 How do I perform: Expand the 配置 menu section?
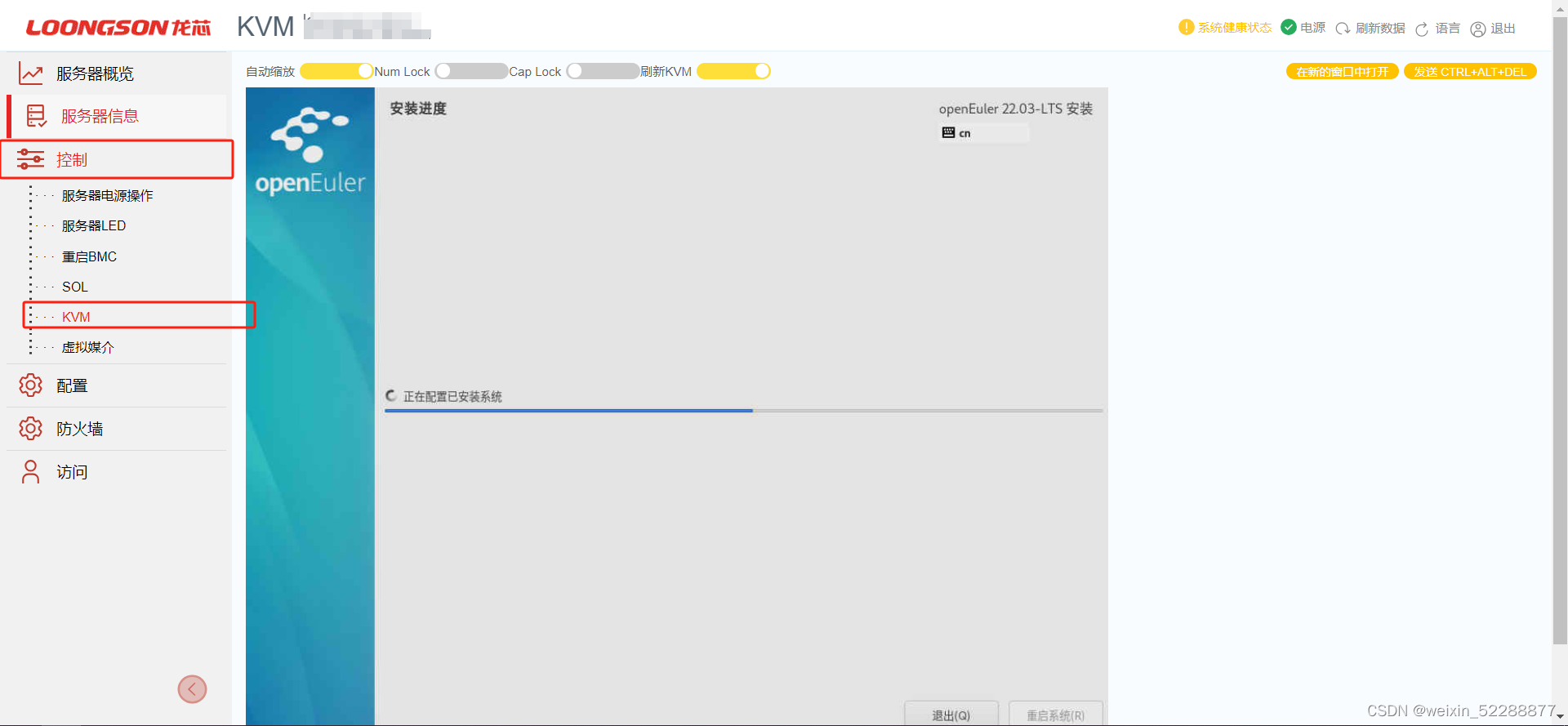click(117, 385)
